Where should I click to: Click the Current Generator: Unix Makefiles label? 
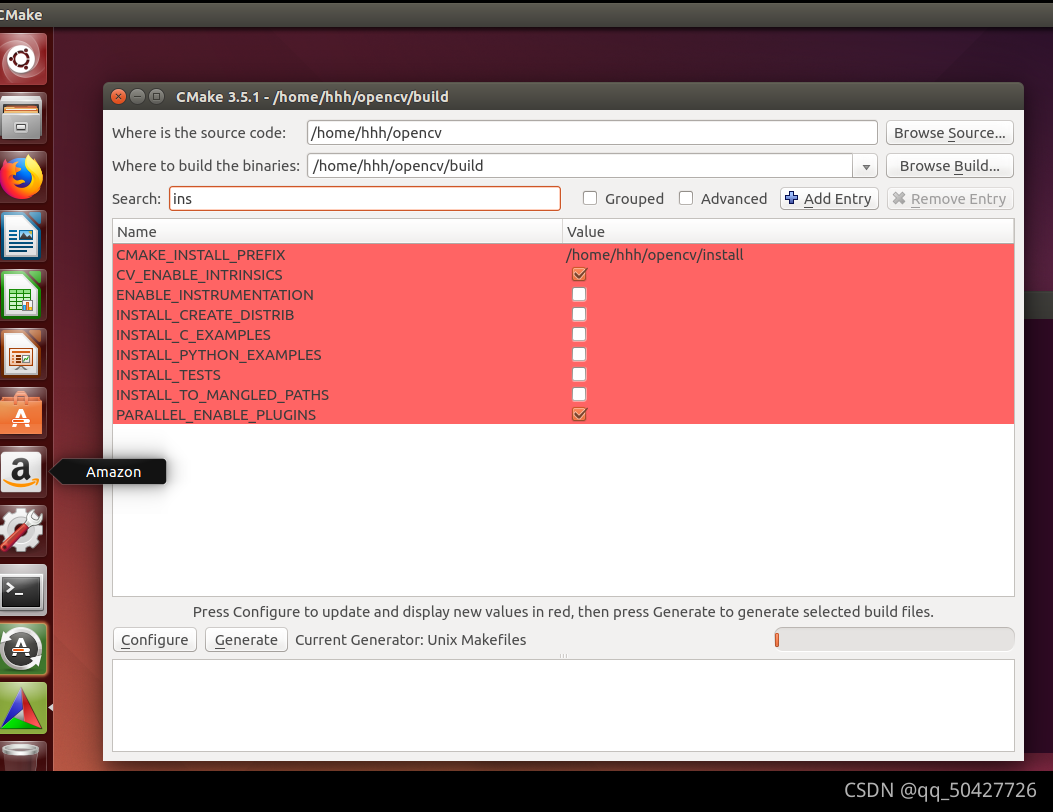click(x=410, y=639)
